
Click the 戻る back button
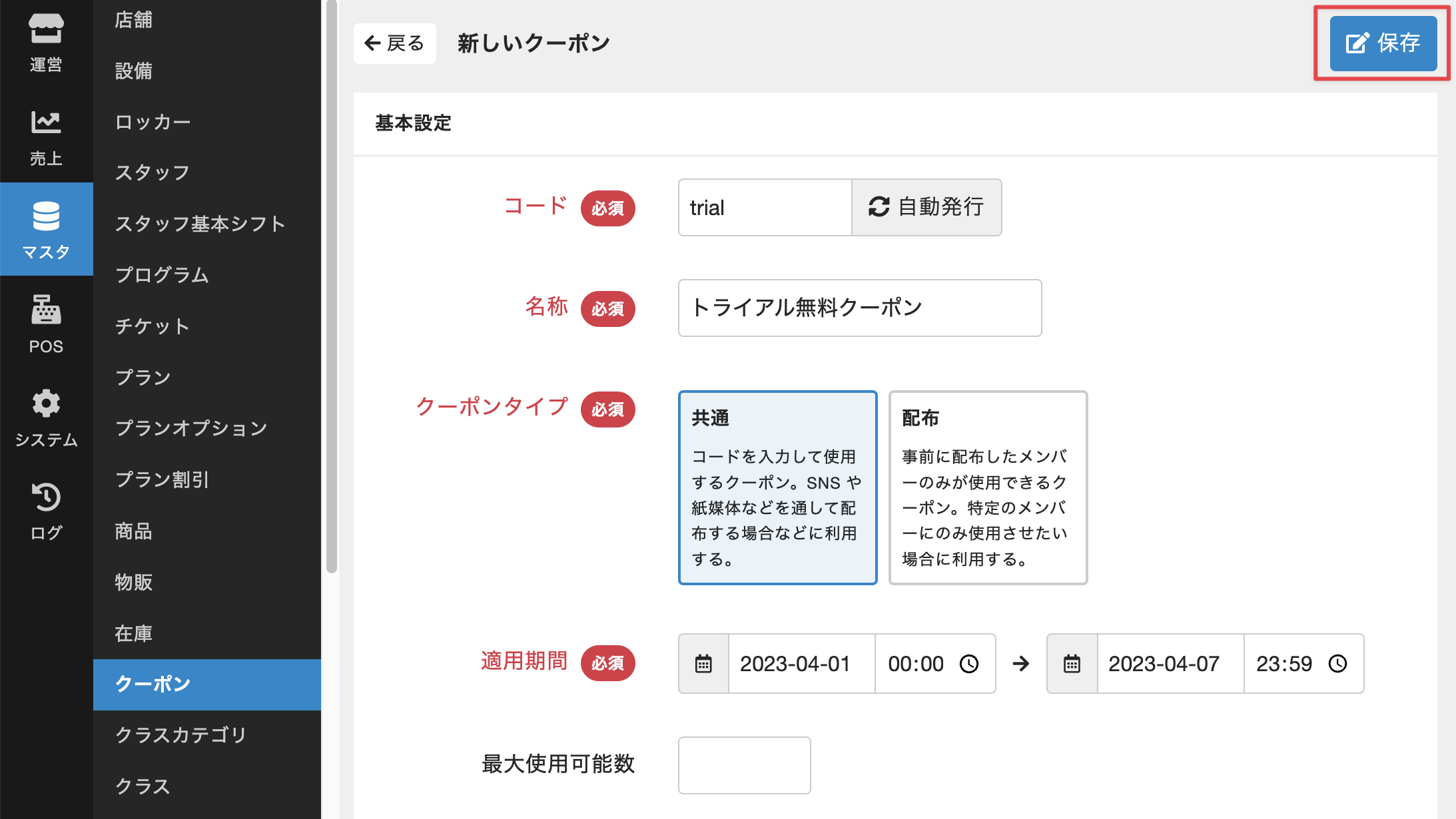(x=394, y=43)
